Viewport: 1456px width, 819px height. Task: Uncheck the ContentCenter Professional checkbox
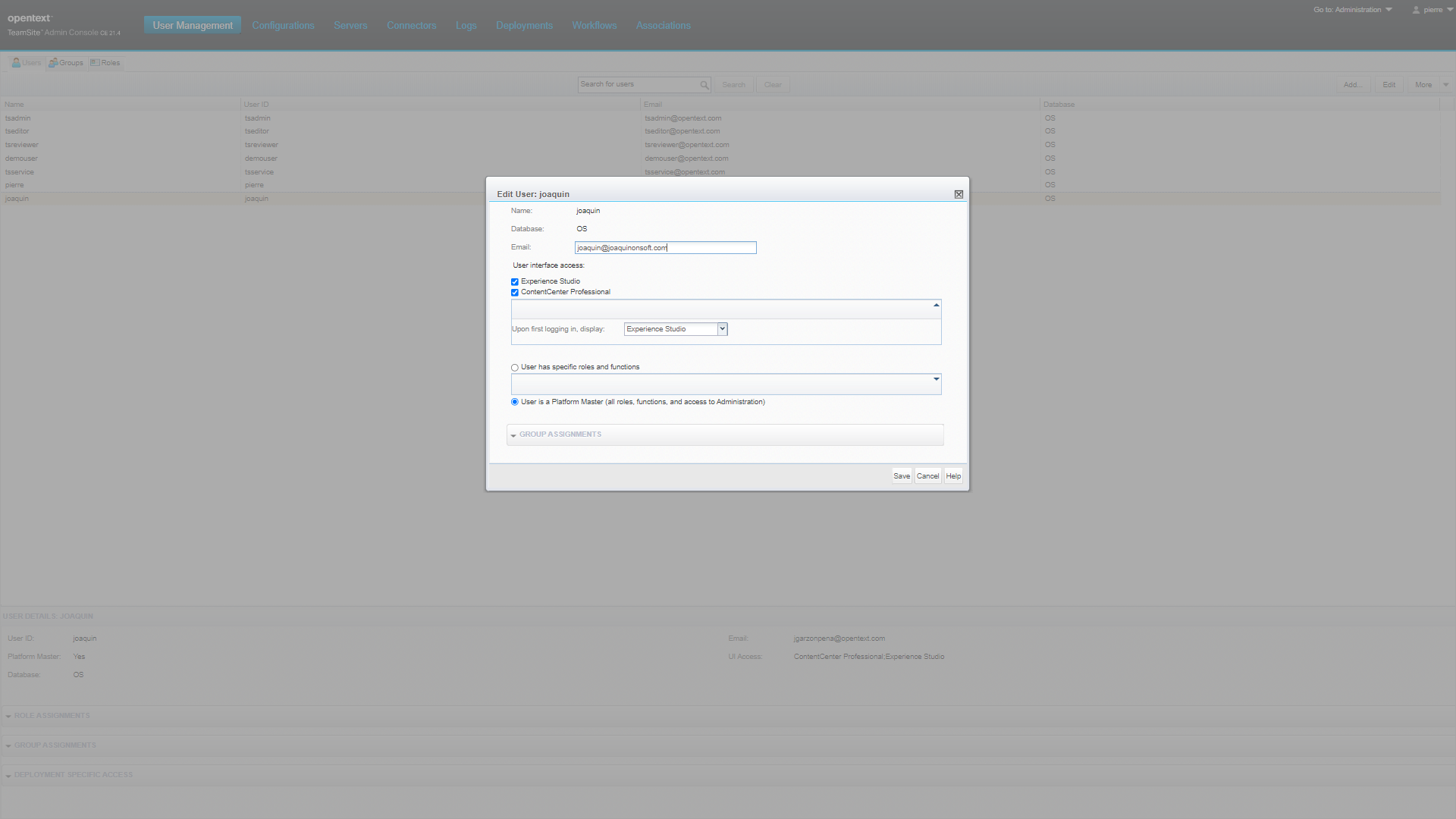pyautogui.click(x=515, y=292)
